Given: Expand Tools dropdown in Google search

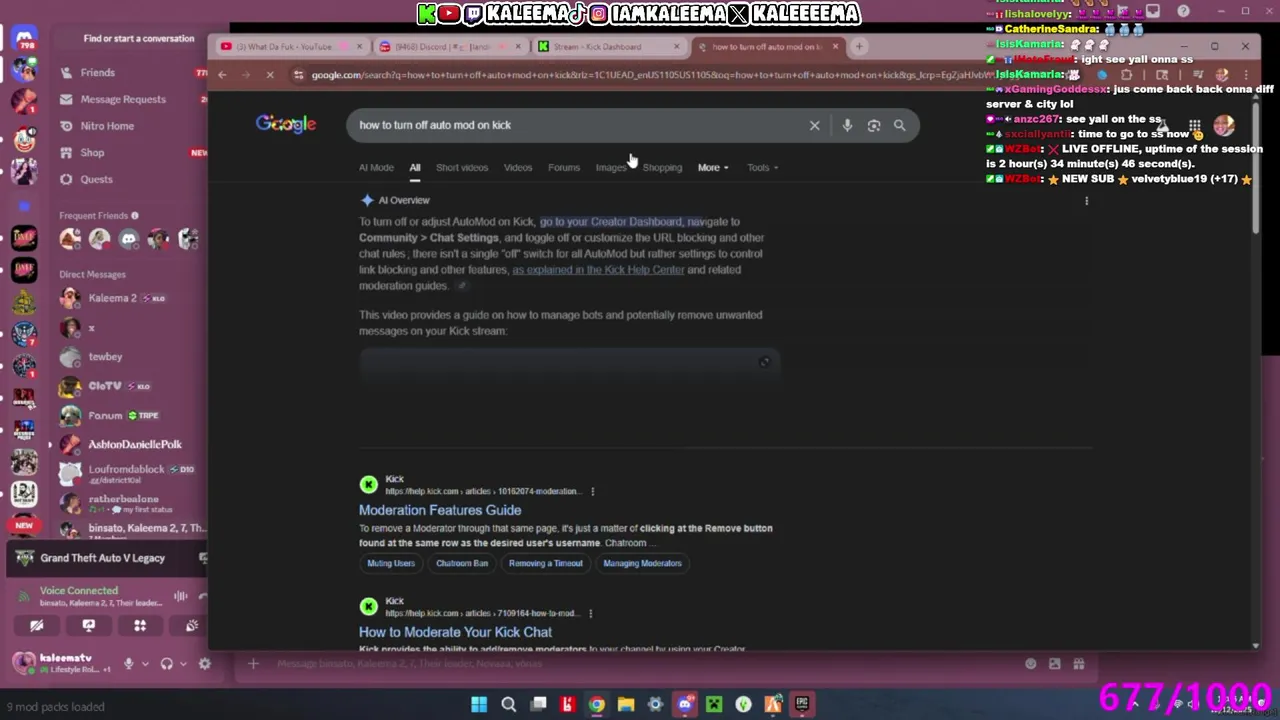Looking at the screenshot, I should (762, 167).
